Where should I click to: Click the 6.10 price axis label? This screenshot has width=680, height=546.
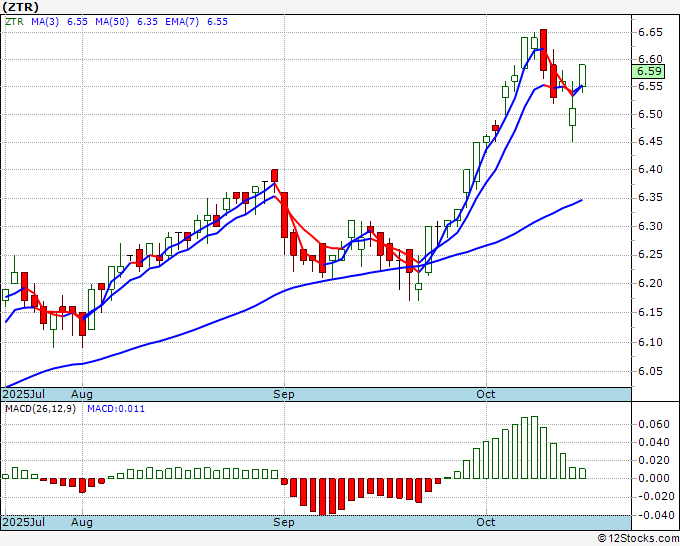(x=650, y=342)
